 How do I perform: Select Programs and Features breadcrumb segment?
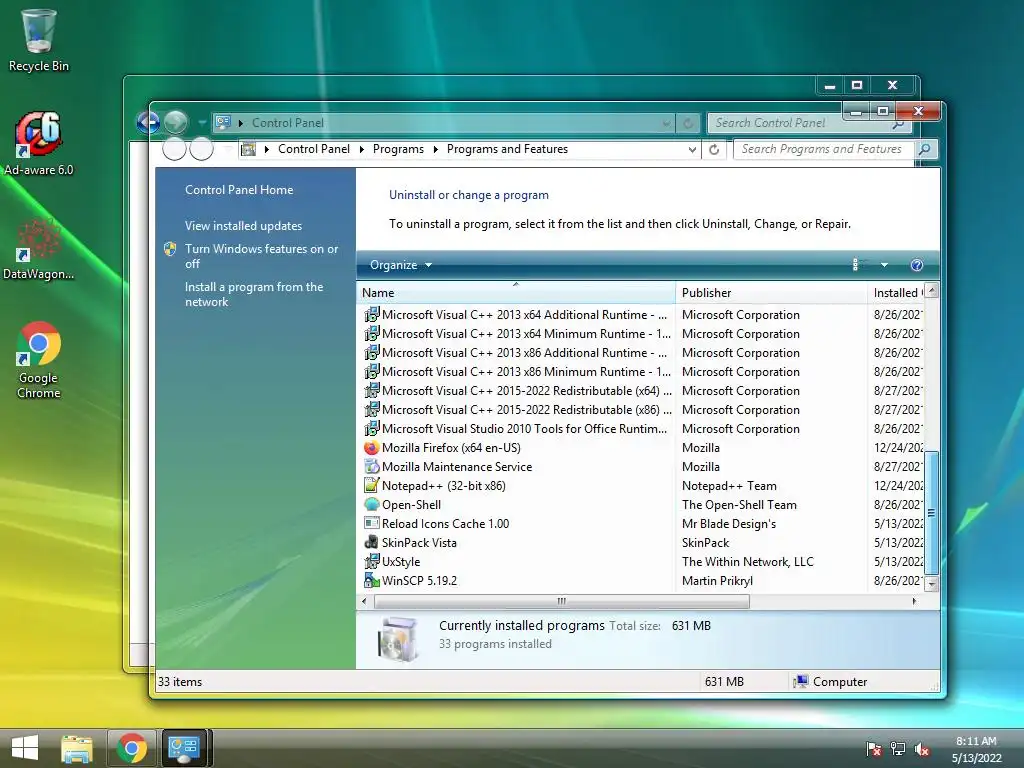pyautogui.click(x=507, y=149)
